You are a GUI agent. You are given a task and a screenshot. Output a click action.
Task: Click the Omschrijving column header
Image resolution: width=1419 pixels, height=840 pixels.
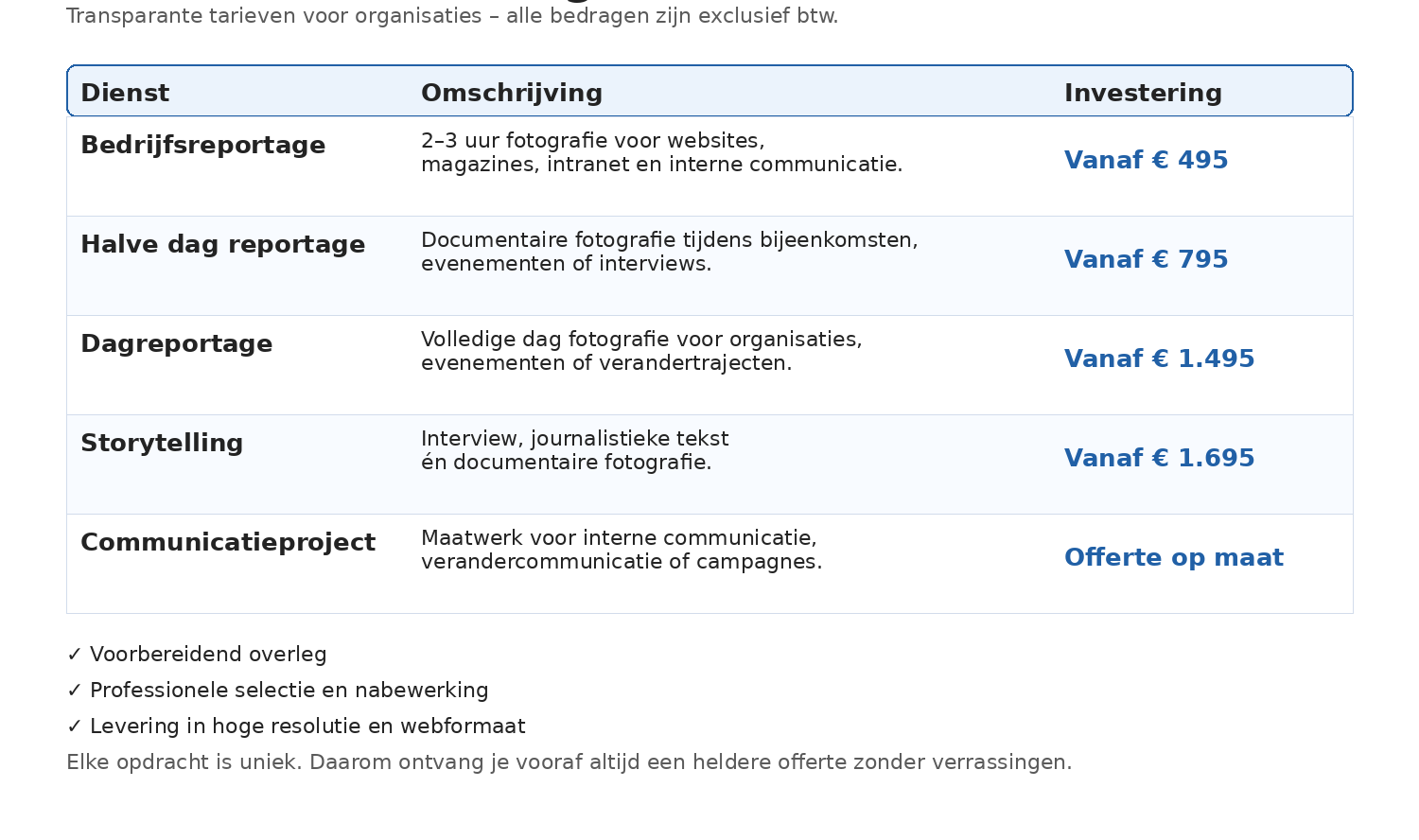tap(512, 93)
